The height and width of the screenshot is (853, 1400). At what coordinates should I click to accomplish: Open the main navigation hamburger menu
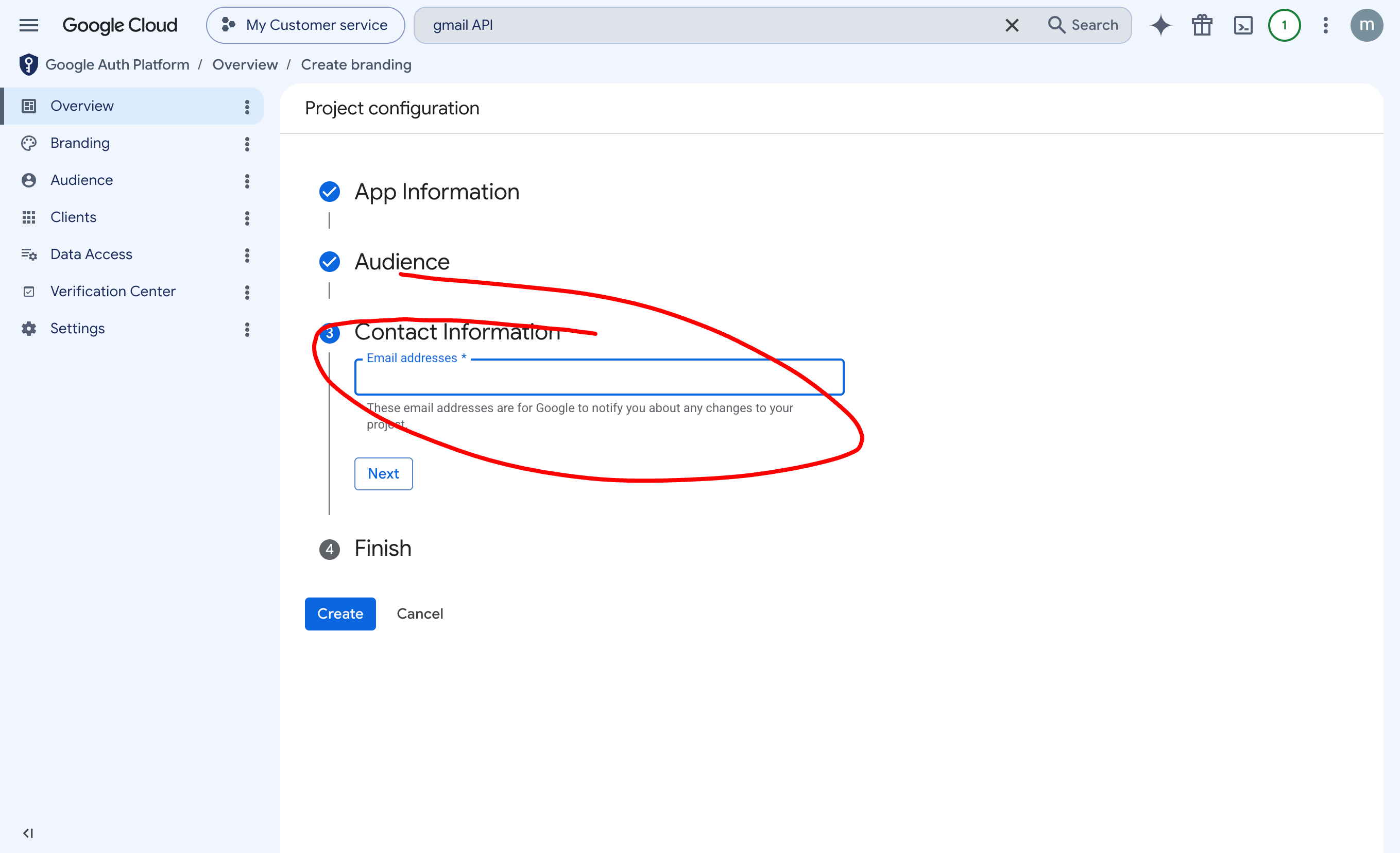(28, 25)
